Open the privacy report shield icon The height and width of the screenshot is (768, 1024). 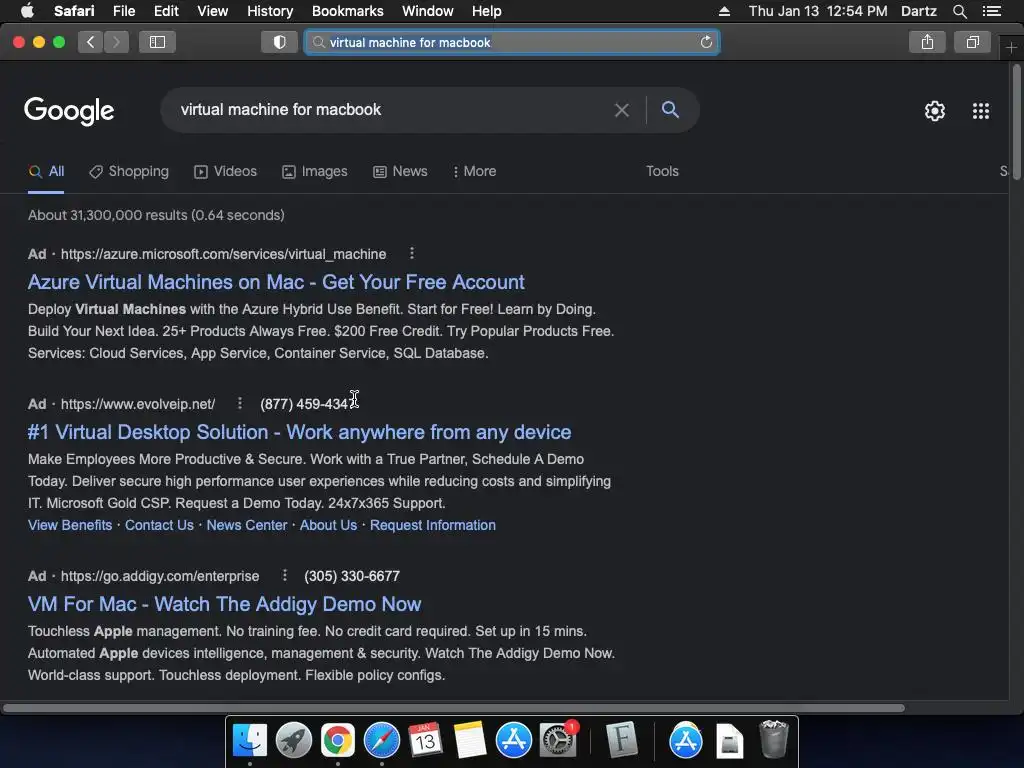[280, 42]
